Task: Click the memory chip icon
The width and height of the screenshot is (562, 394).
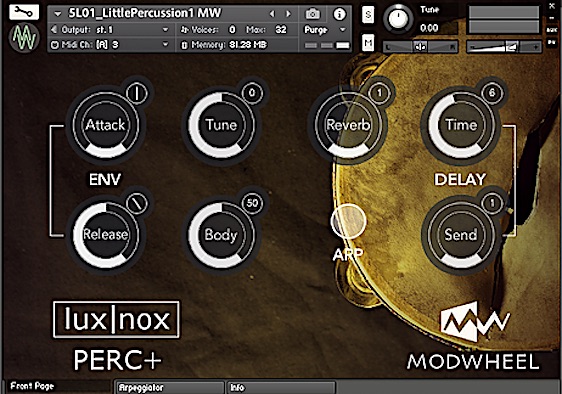Action: 184,45
